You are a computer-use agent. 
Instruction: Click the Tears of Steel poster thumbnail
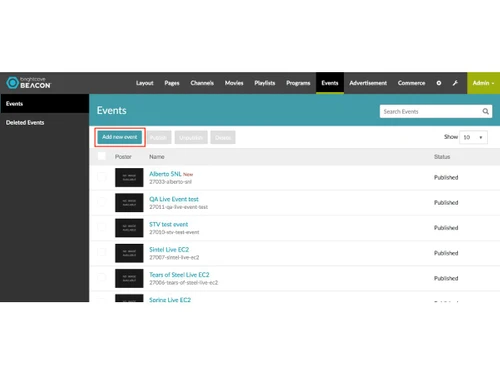(x=129, y=278)
